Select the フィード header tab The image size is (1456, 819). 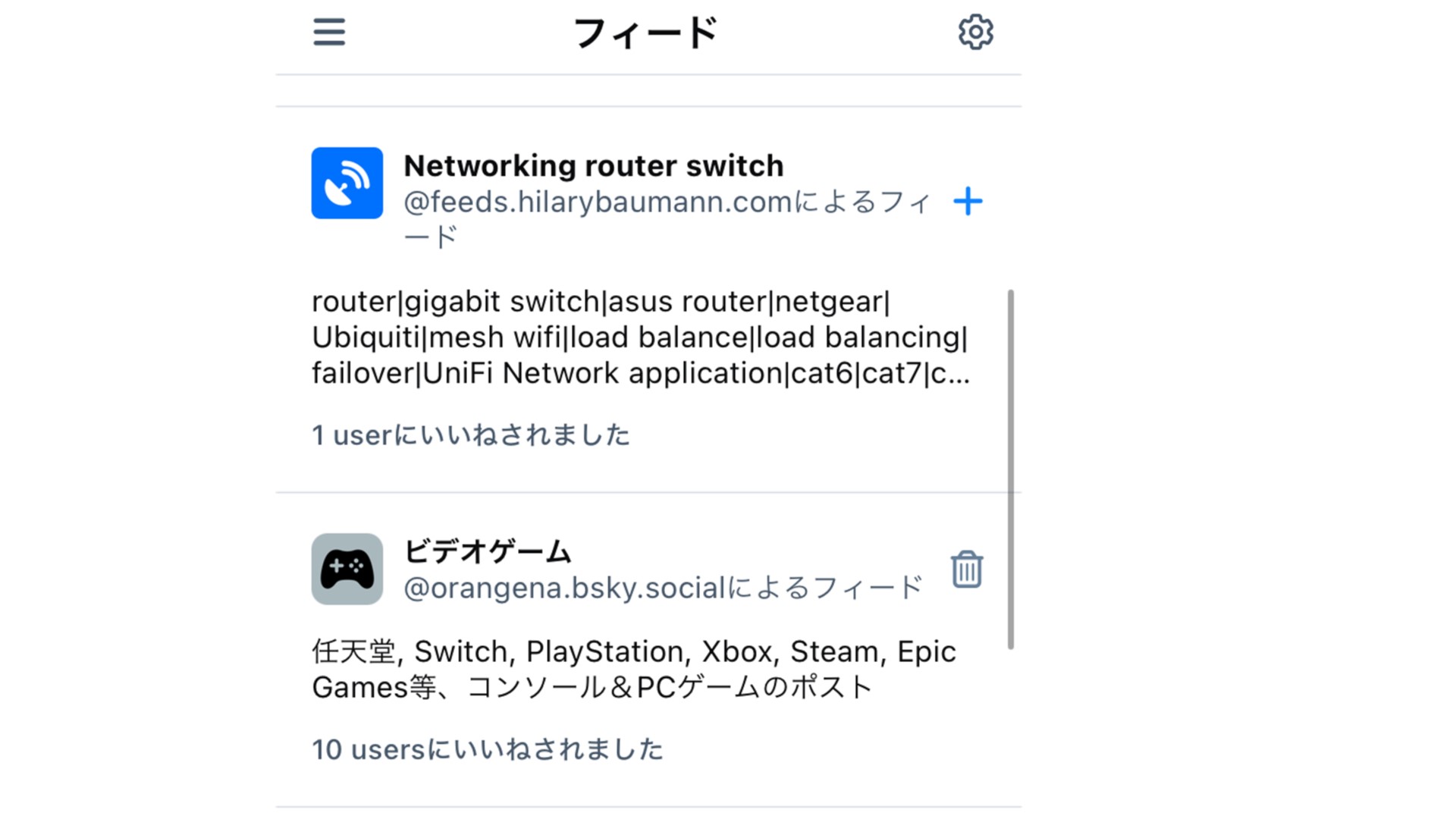click(x=646, y=32)
